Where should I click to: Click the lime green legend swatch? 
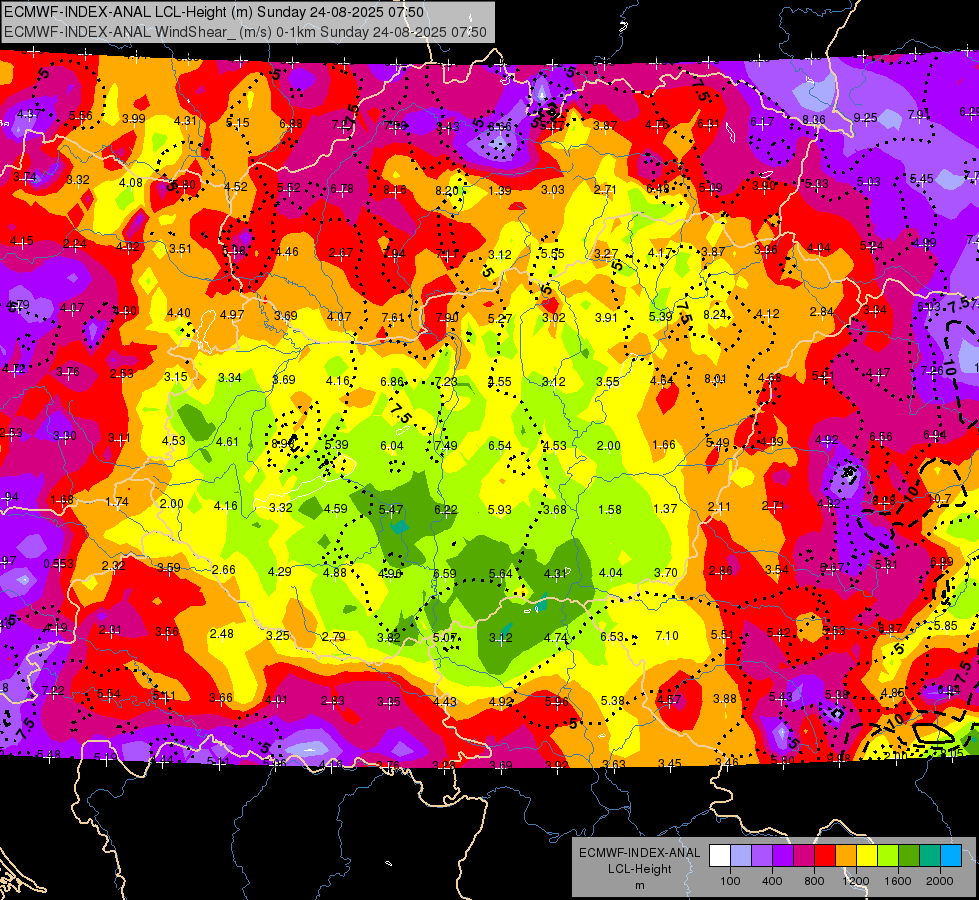(888, 856)
